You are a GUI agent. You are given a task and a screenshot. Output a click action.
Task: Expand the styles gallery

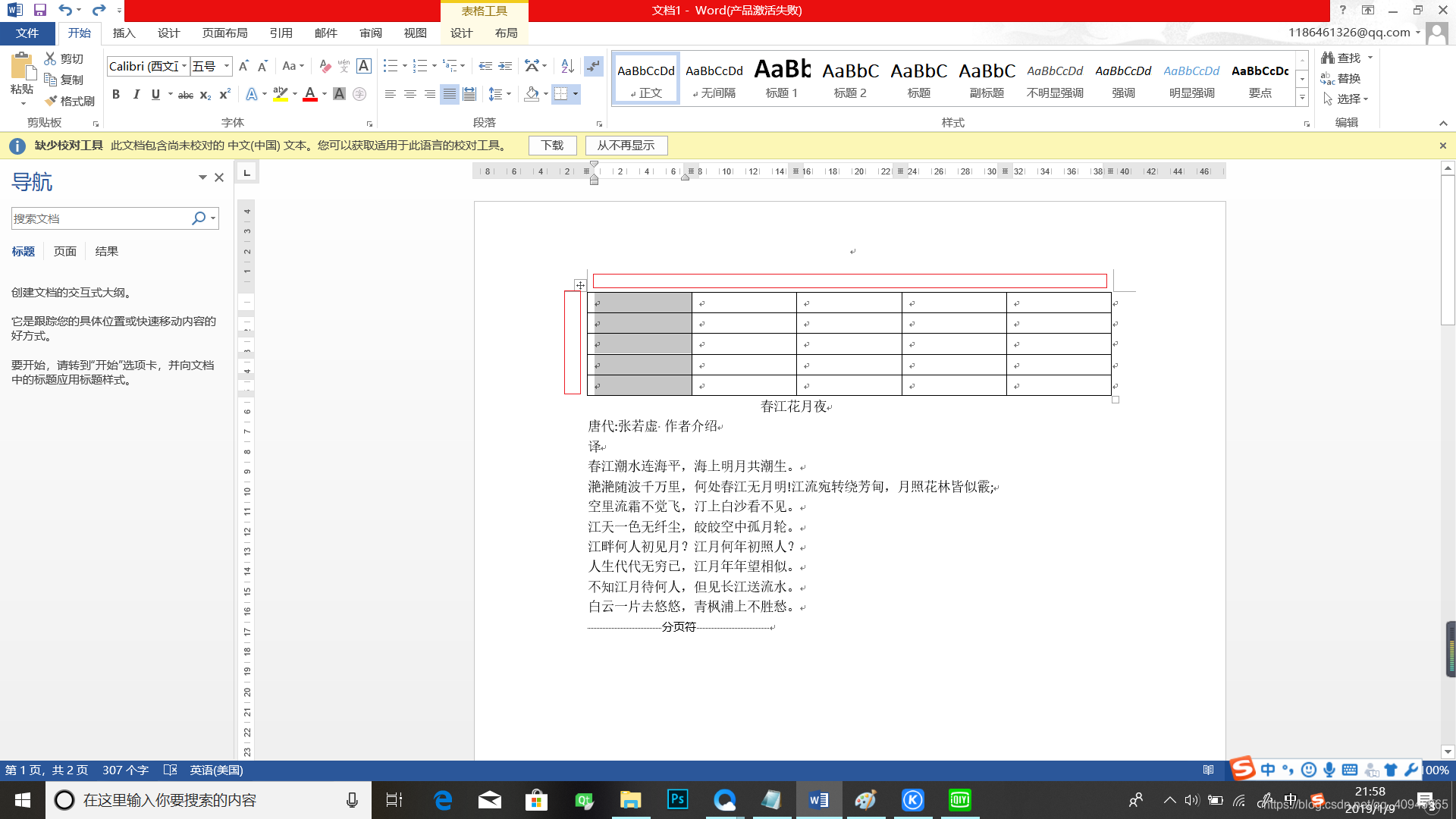point(1302,98)
